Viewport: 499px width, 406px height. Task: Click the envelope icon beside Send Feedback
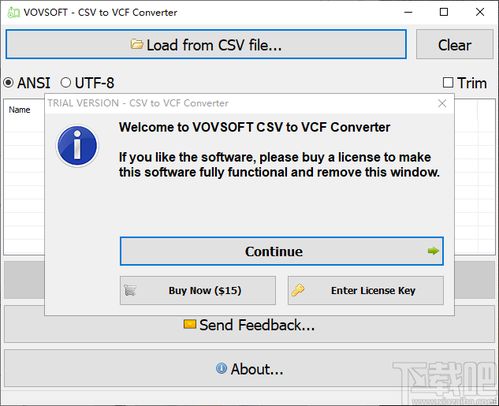[190, 324]
